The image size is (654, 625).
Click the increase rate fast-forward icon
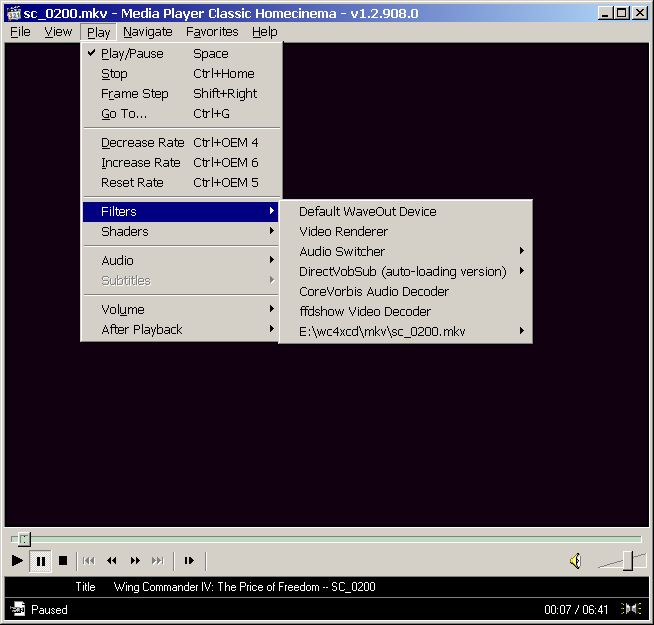135,561
